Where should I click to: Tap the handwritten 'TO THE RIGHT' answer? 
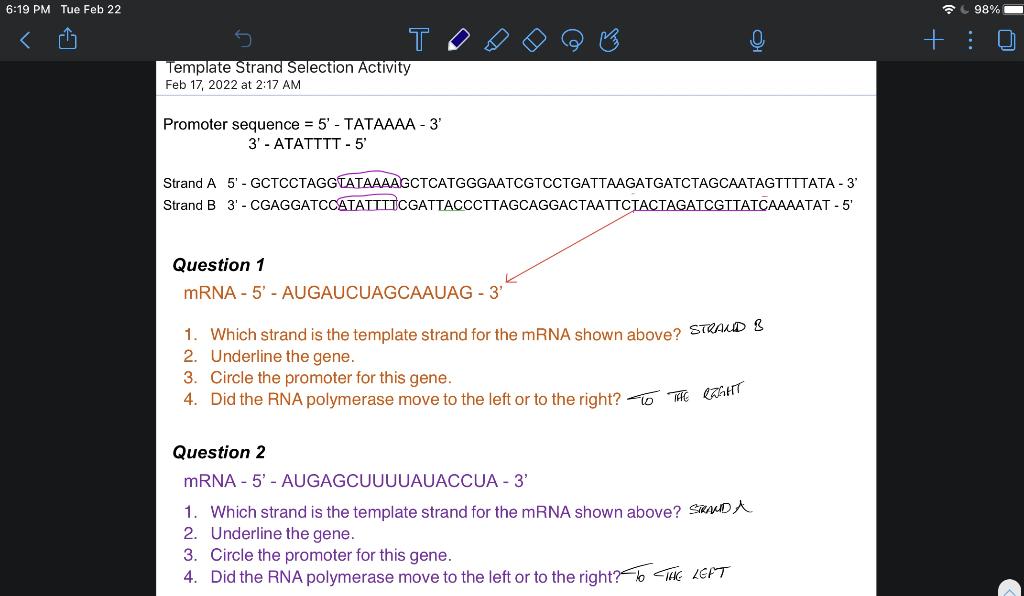(684, 394)
